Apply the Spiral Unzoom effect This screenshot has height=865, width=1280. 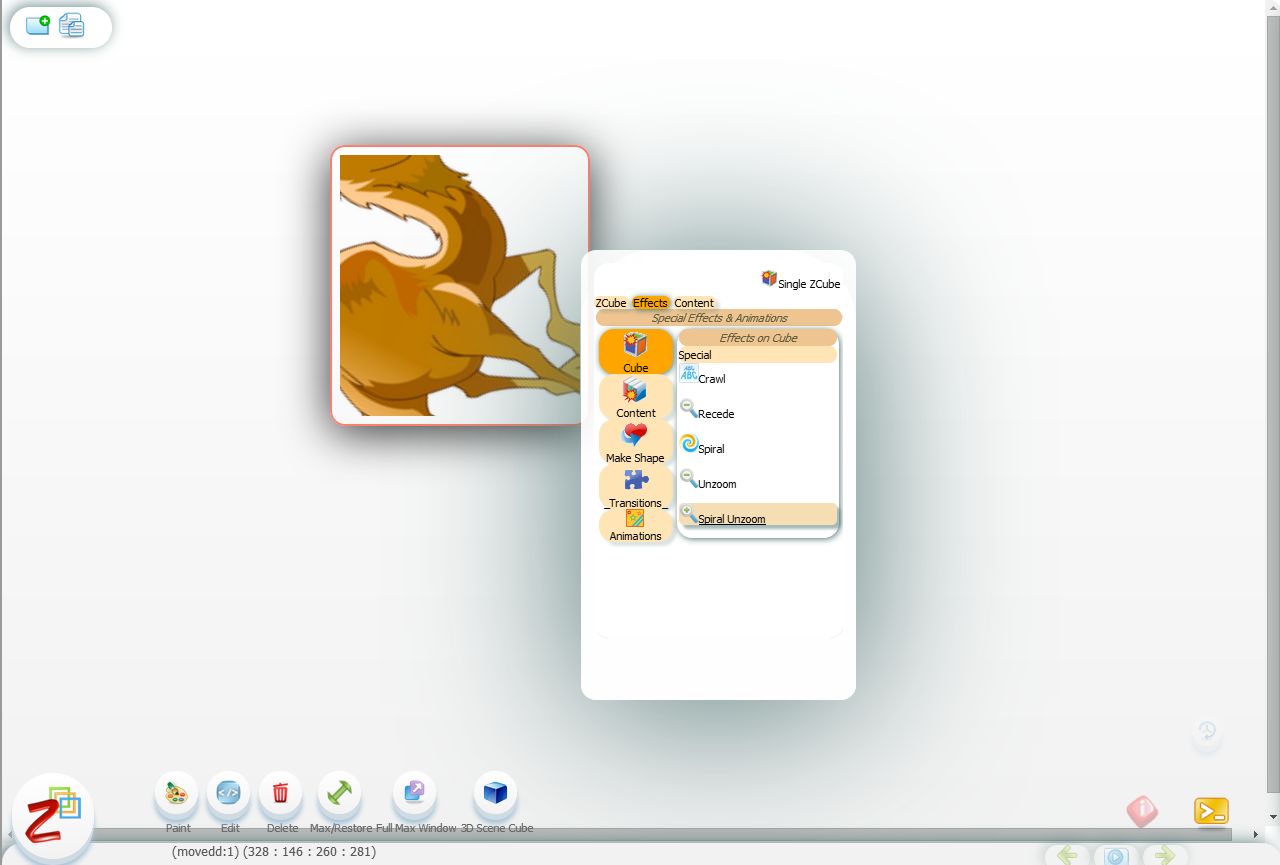point(731,519)
